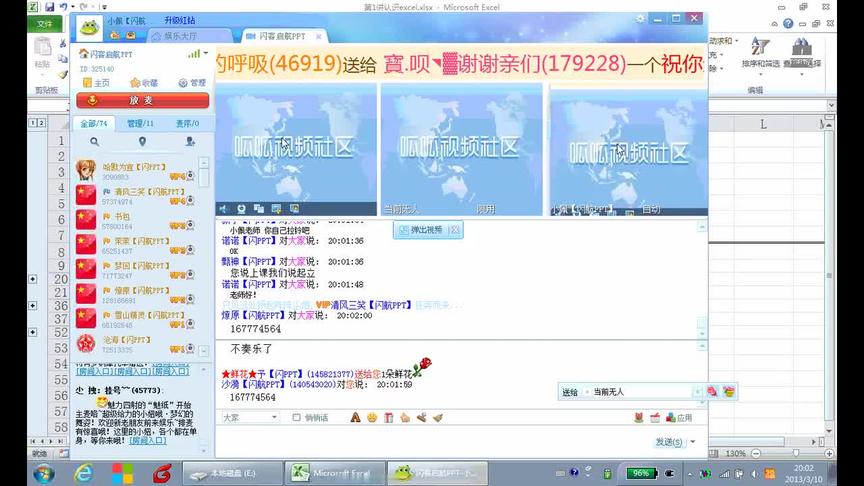Click the Excel help question mark icon
The image size is (864, 486).
coord(788,23)
